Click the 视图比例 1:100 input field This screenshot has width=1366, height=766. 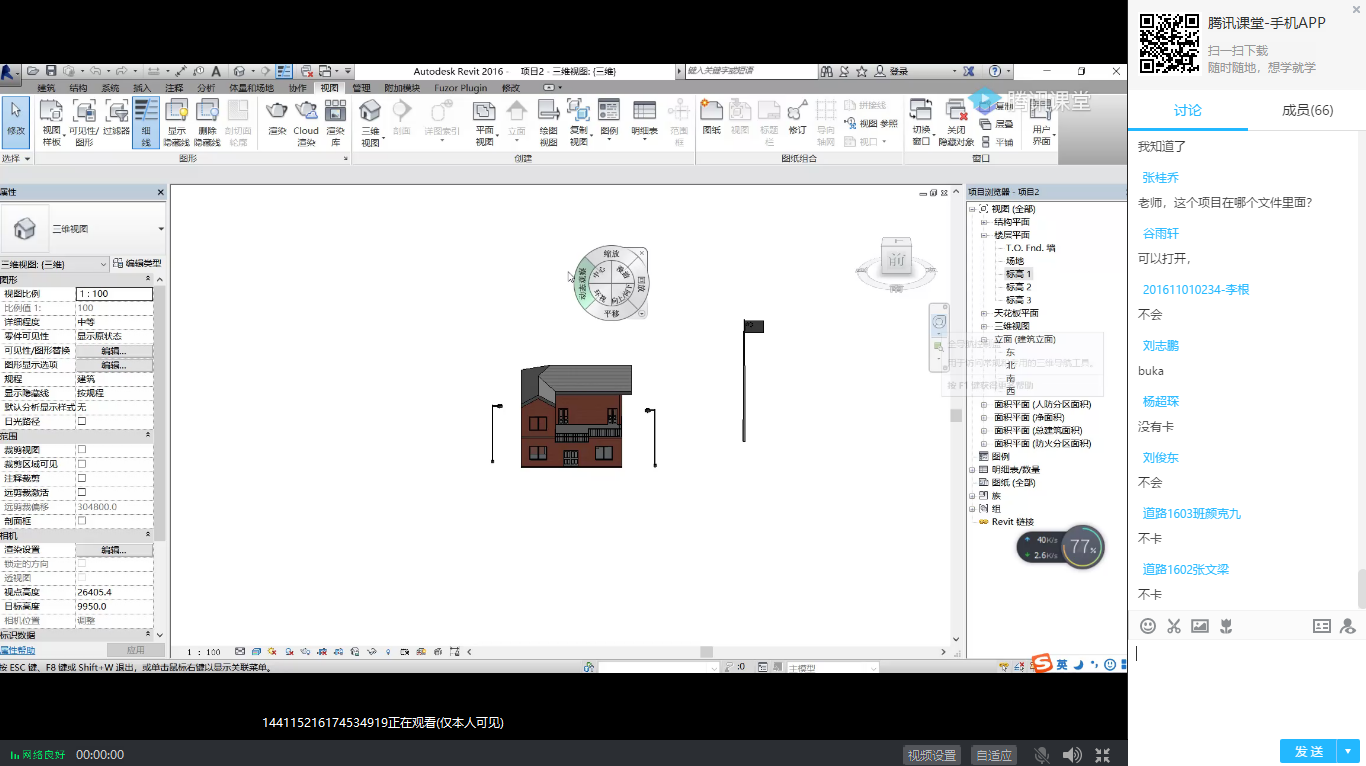(114, 294)
